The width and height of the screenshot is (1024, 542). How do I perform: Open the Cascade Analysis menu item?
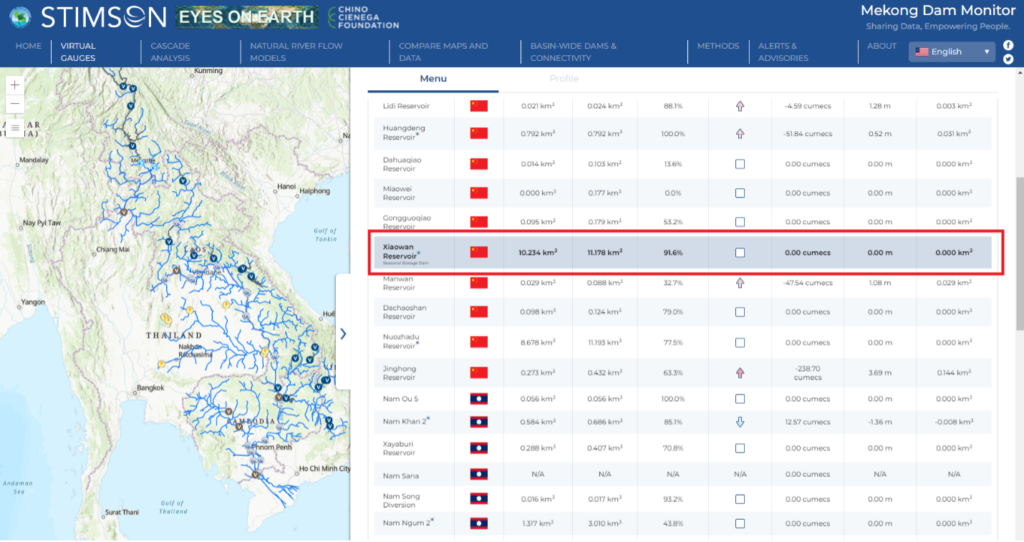click(170, 52)
